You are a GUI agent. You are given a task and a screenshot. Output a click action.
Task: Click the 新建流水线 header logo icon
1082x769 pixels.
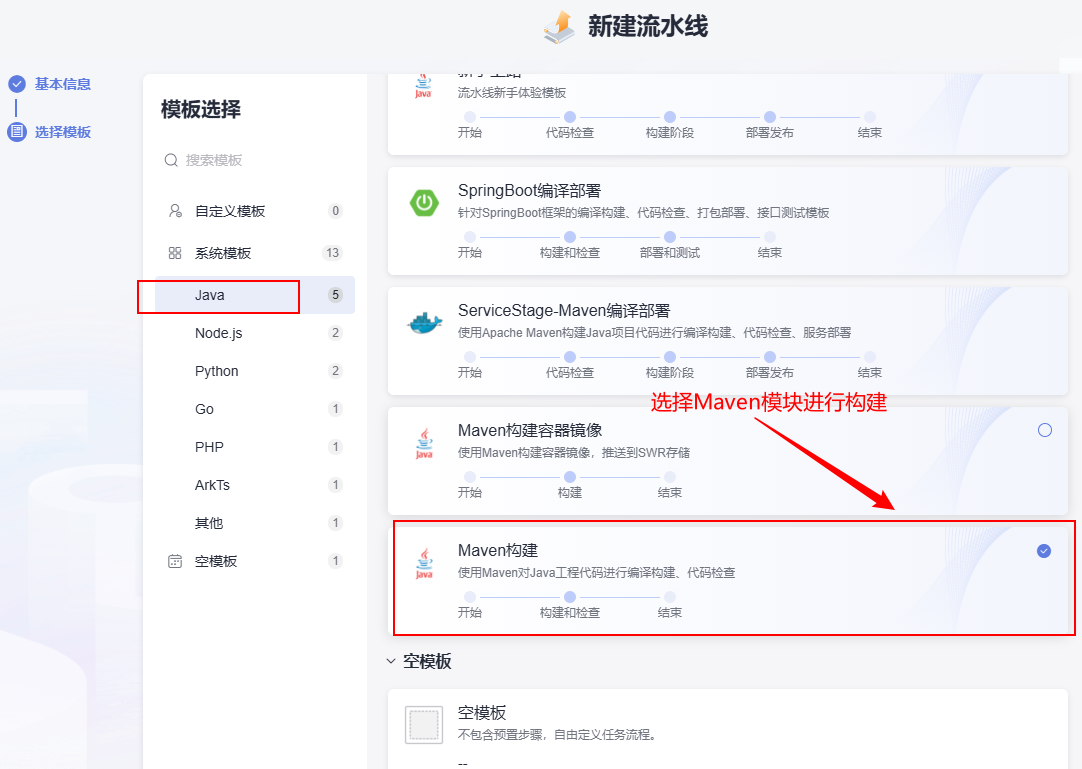tap(559, 28)
